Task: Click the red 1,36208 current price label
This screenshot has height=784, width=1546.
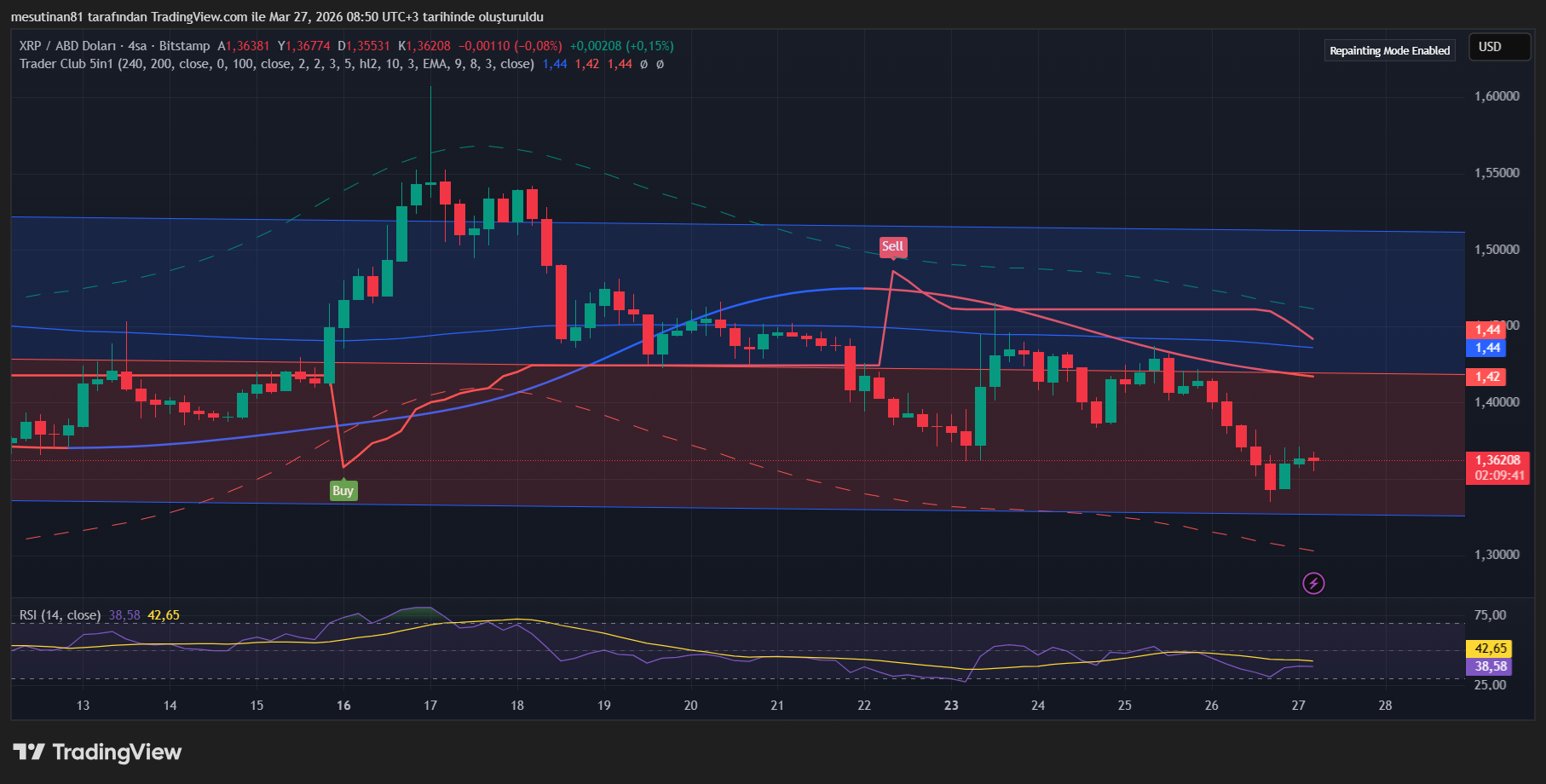Action: coord(1497,460)
